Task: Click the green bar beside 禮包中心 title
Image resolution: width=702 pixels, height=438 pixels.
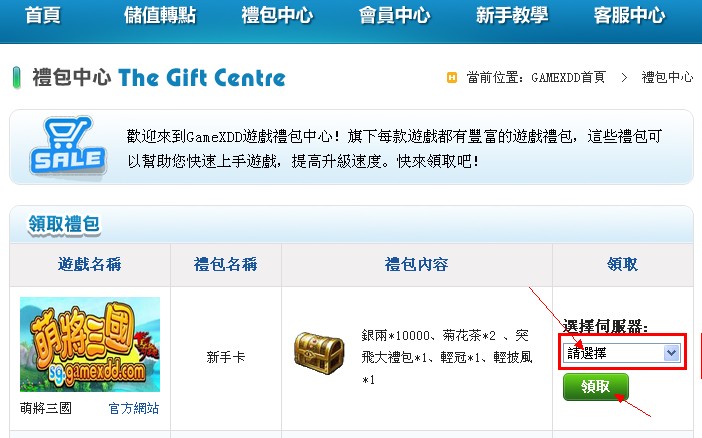Action: pos(17,77)
